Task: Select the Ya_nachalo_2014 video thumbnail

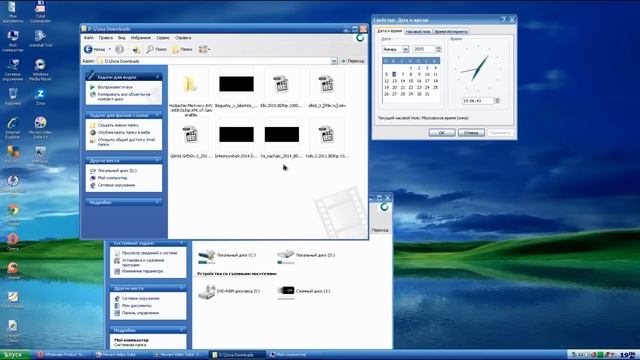Action: pyautogui.click(x=282, y=134)
